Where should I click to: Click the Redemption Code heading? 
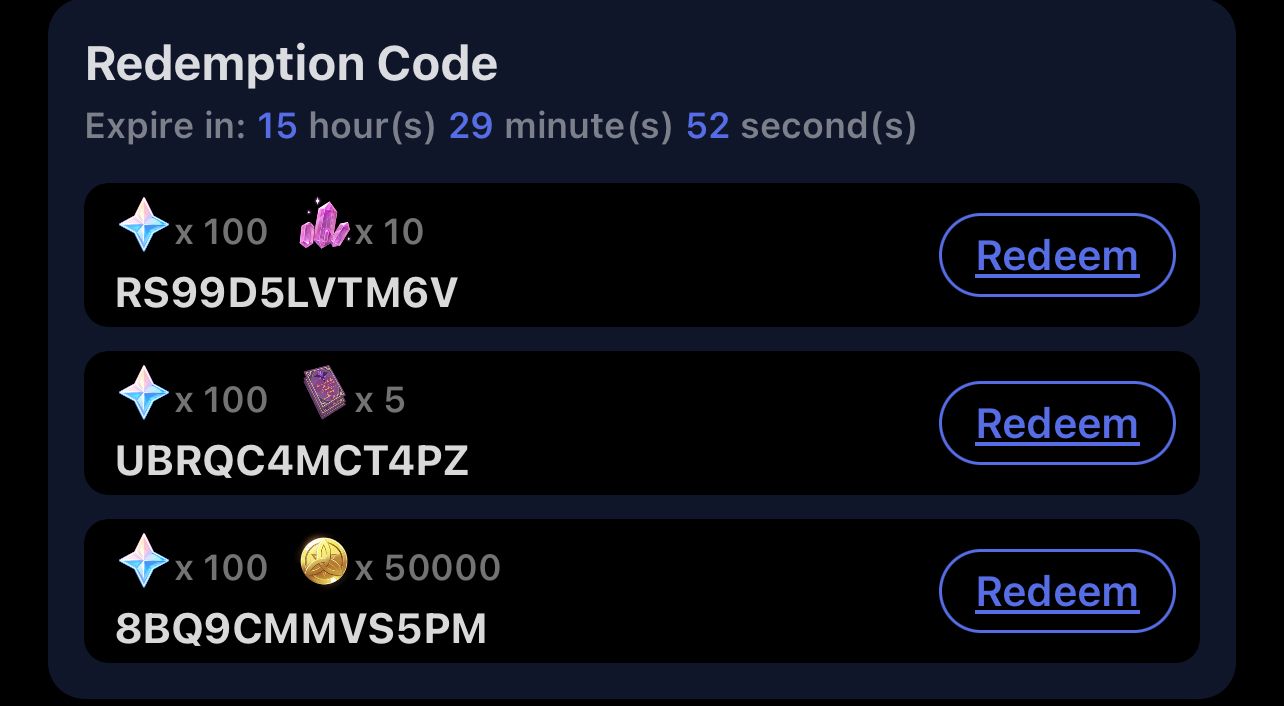[x=291, y=63]
